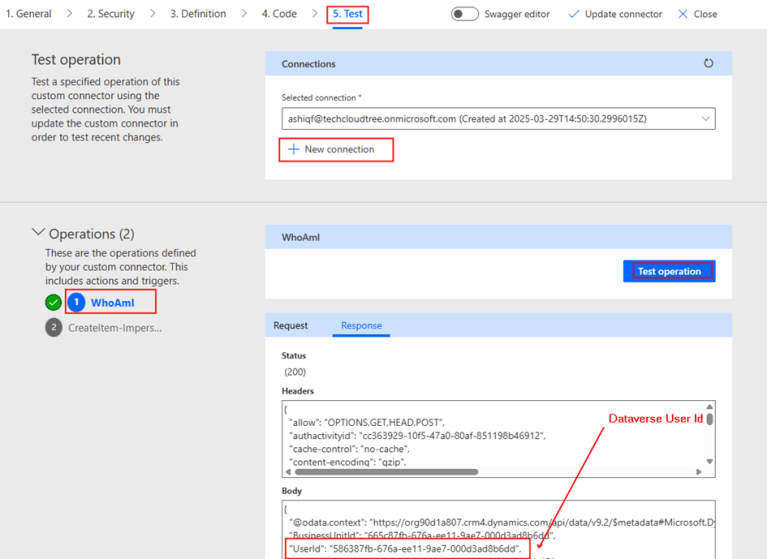Viewport: 767px width, 559px height.
Task: Click the Headers scroll-down arrow
Action: coord(709,461)
